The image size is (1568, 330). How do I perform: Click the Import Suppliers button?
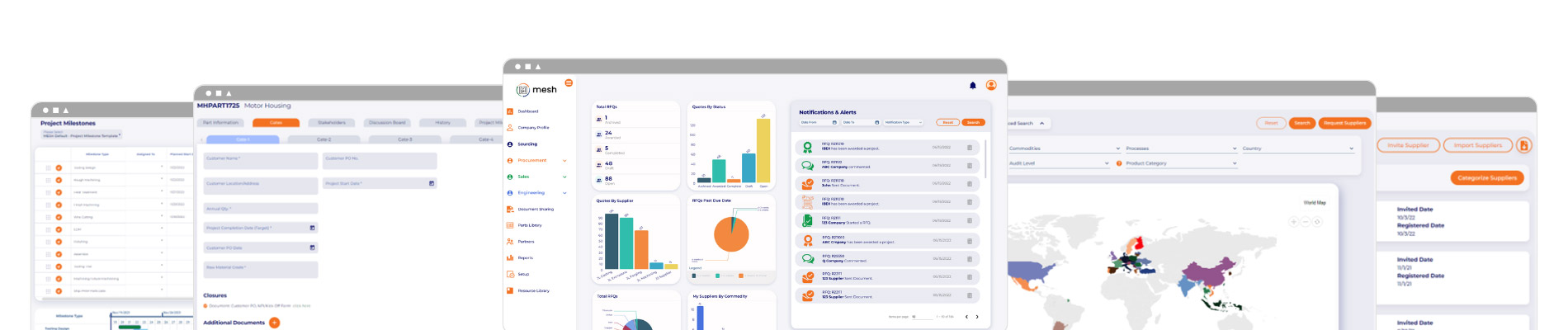click(x=1478, y=145)
